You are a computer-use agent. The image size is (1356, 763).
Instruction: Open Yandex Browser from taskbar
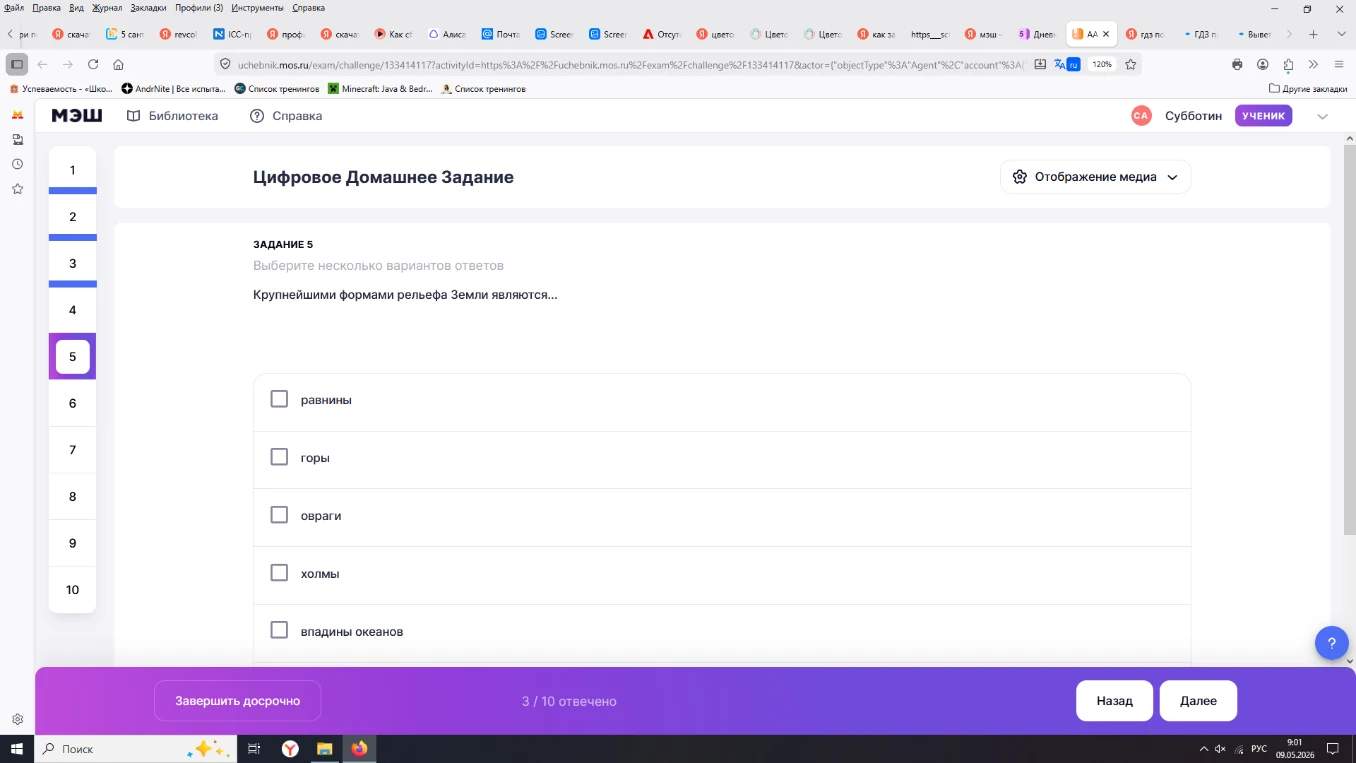point(290,748)
